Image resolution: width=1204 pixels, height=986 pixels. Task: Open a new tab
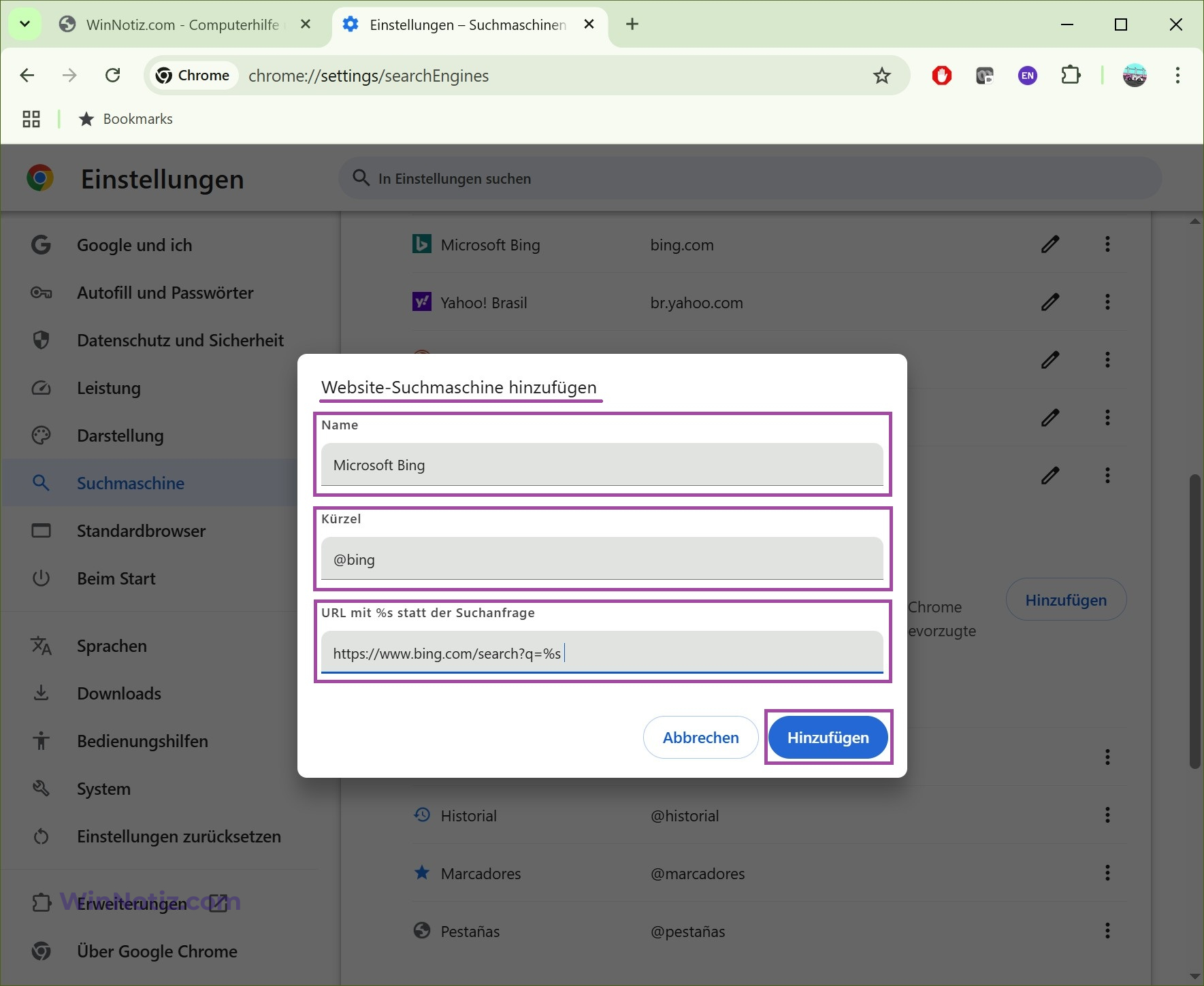click(x=632, y=24)
